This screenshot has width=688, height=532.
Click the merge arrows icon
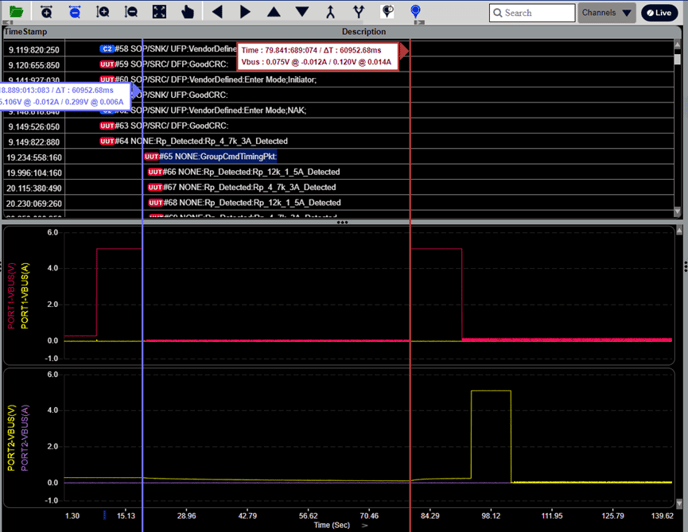tap(330, 12)
